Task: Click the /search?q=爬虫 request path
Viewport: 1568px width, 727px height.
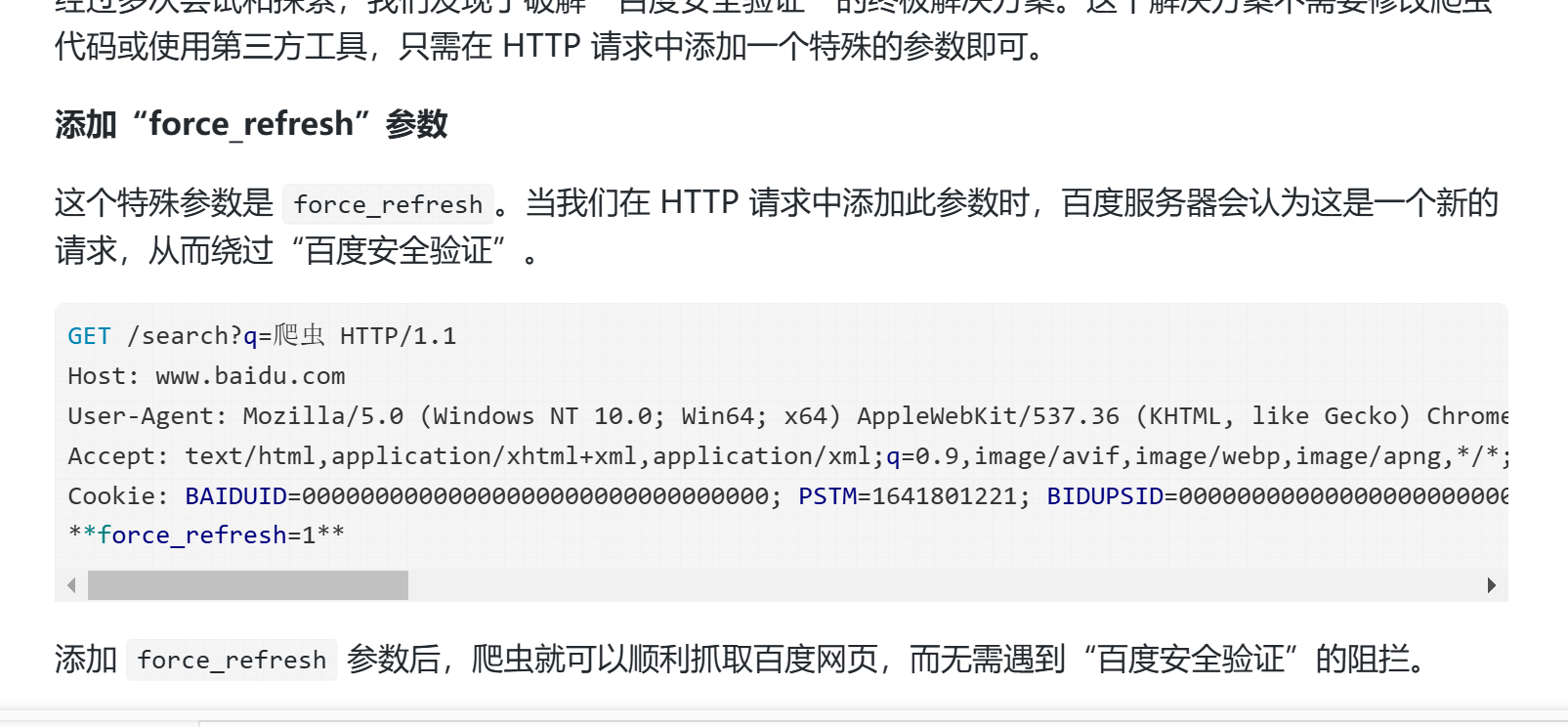Action: 226,336
